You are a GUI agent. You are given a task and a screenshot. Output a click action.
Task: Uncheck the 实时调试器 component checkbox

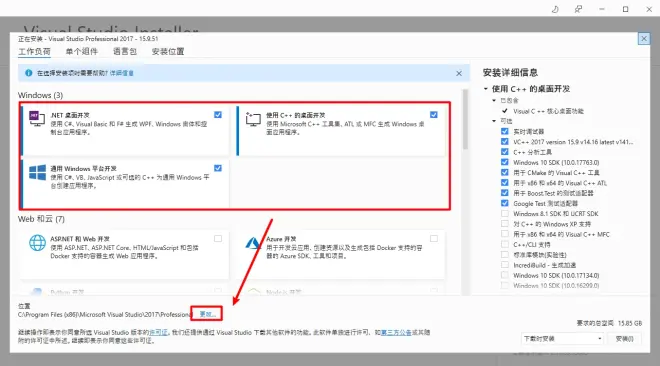pyautogui.click(x=505, y=131)
